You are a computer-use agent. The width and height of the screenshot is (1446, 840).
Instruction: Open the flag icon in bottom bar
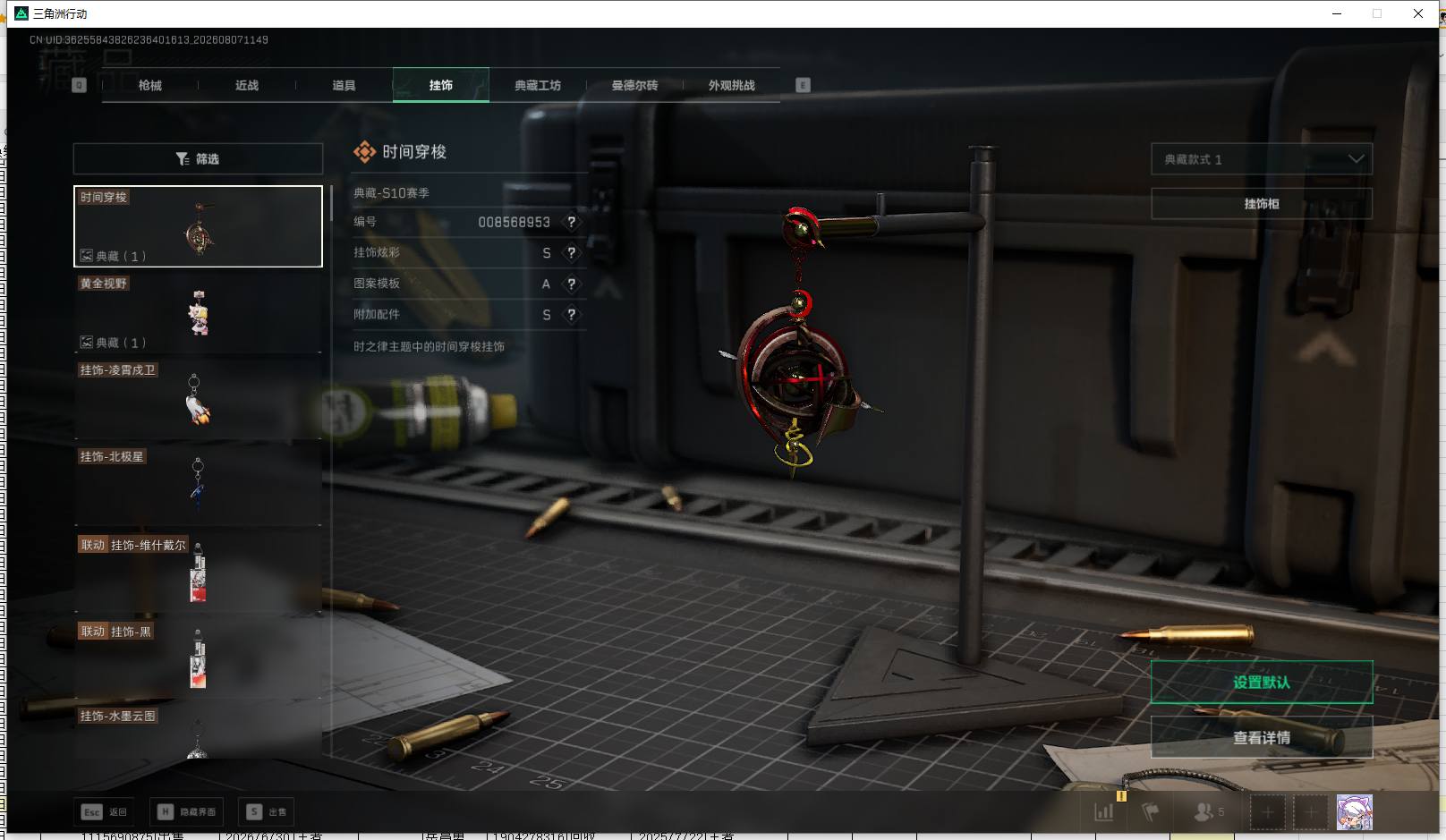(x=1151, y=812)
